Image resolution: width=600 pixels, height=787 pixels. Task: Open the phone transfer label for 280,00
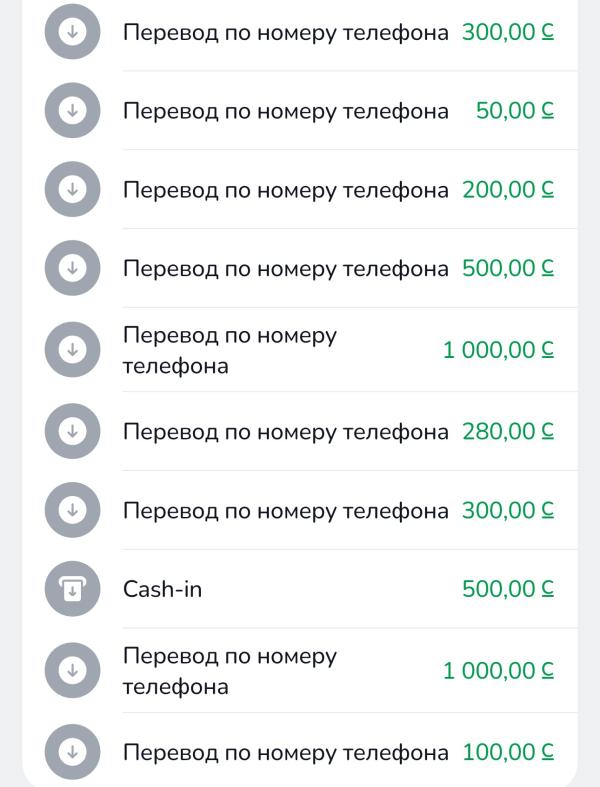click(x=285, y=432)
